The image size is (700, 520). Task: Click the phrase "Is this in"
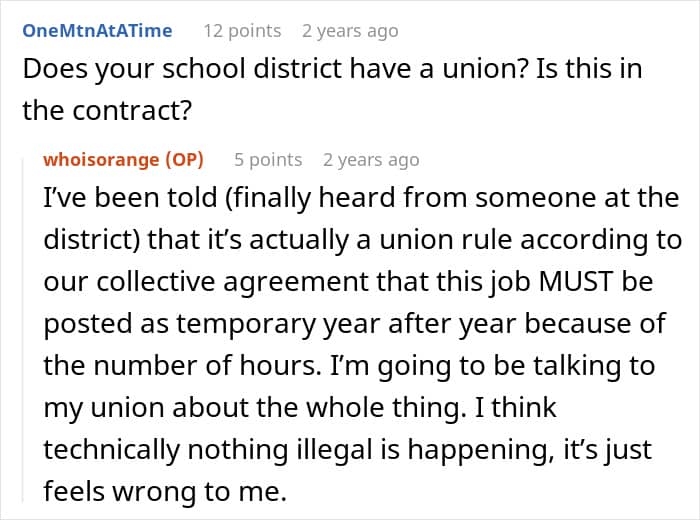click(588, 69)
